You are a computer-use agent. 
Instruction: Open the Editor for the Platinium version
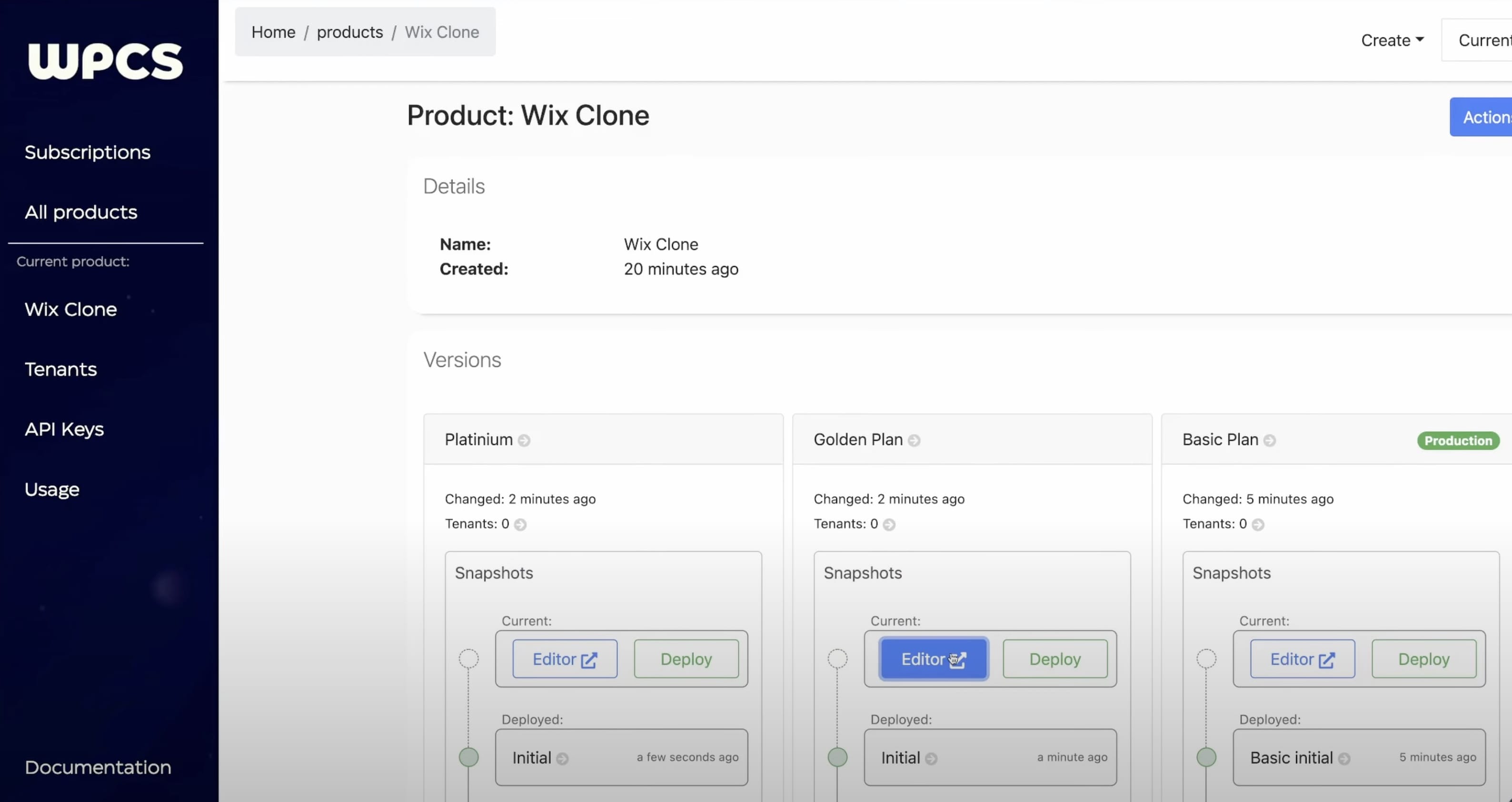point(564,659)
